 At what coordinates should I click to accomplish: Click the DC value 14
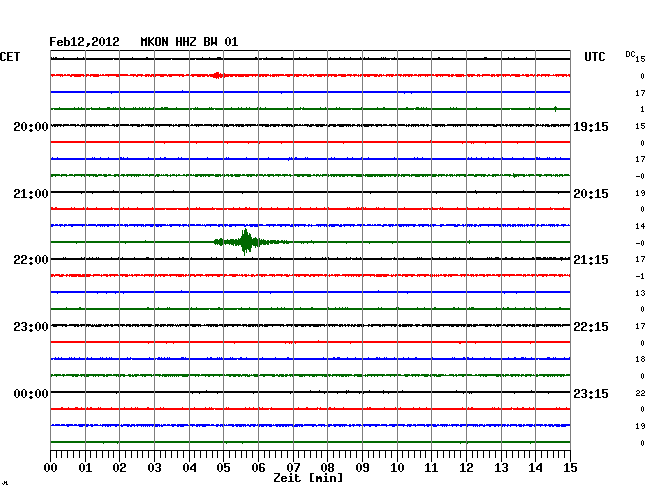(640, 226)
